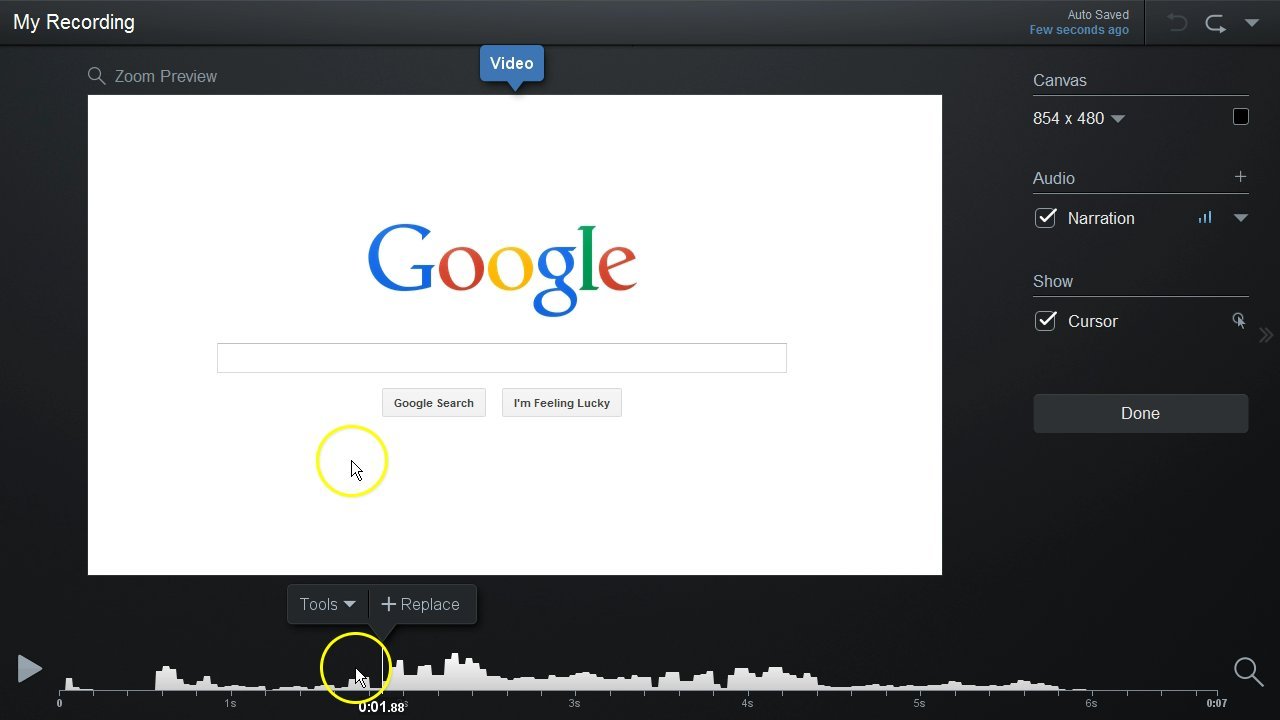Open the Tools dropdown menu
The width and height of the screenshot is (1280, 720).
(328, 604)
